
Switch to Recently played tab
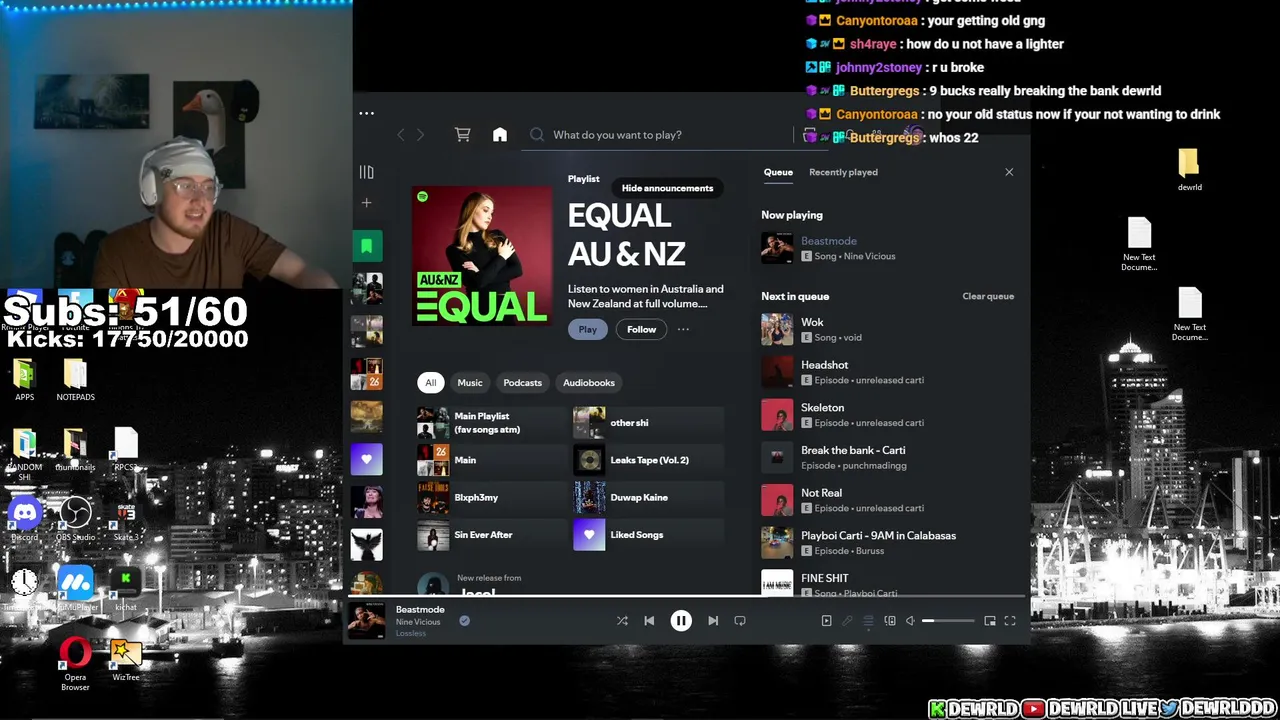click(843, 172)
